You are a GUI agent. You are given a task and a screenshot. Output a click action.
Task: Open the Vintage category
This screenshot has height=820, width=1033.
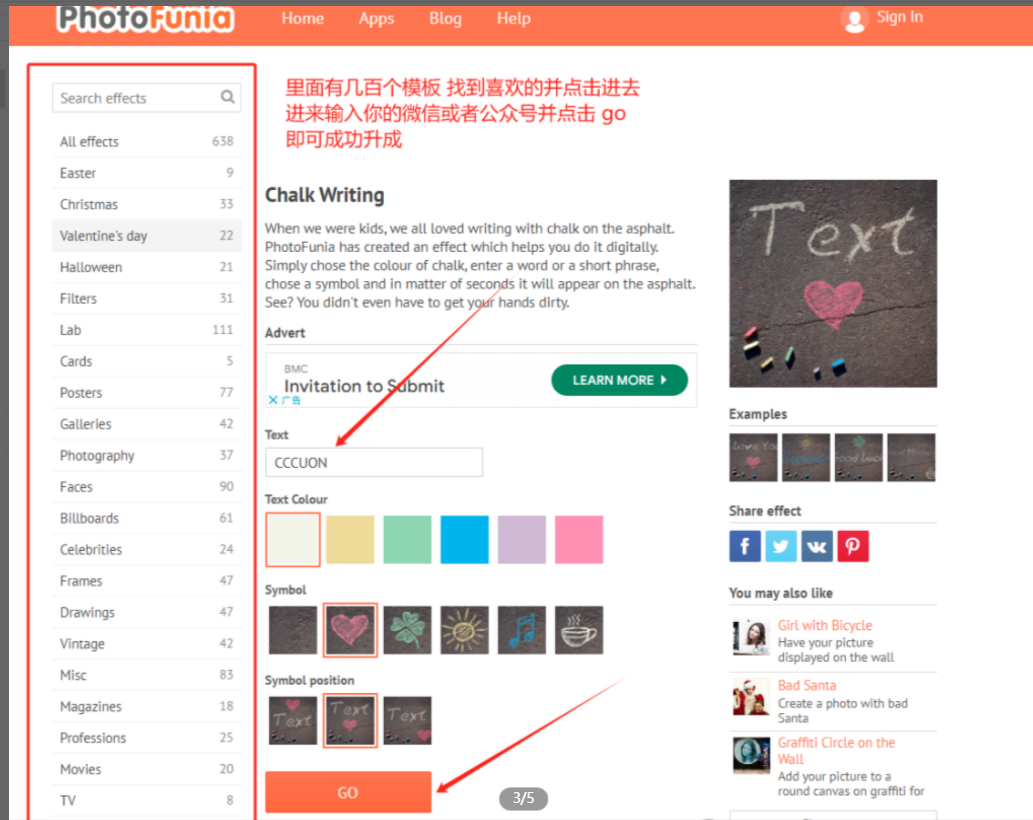147,643
